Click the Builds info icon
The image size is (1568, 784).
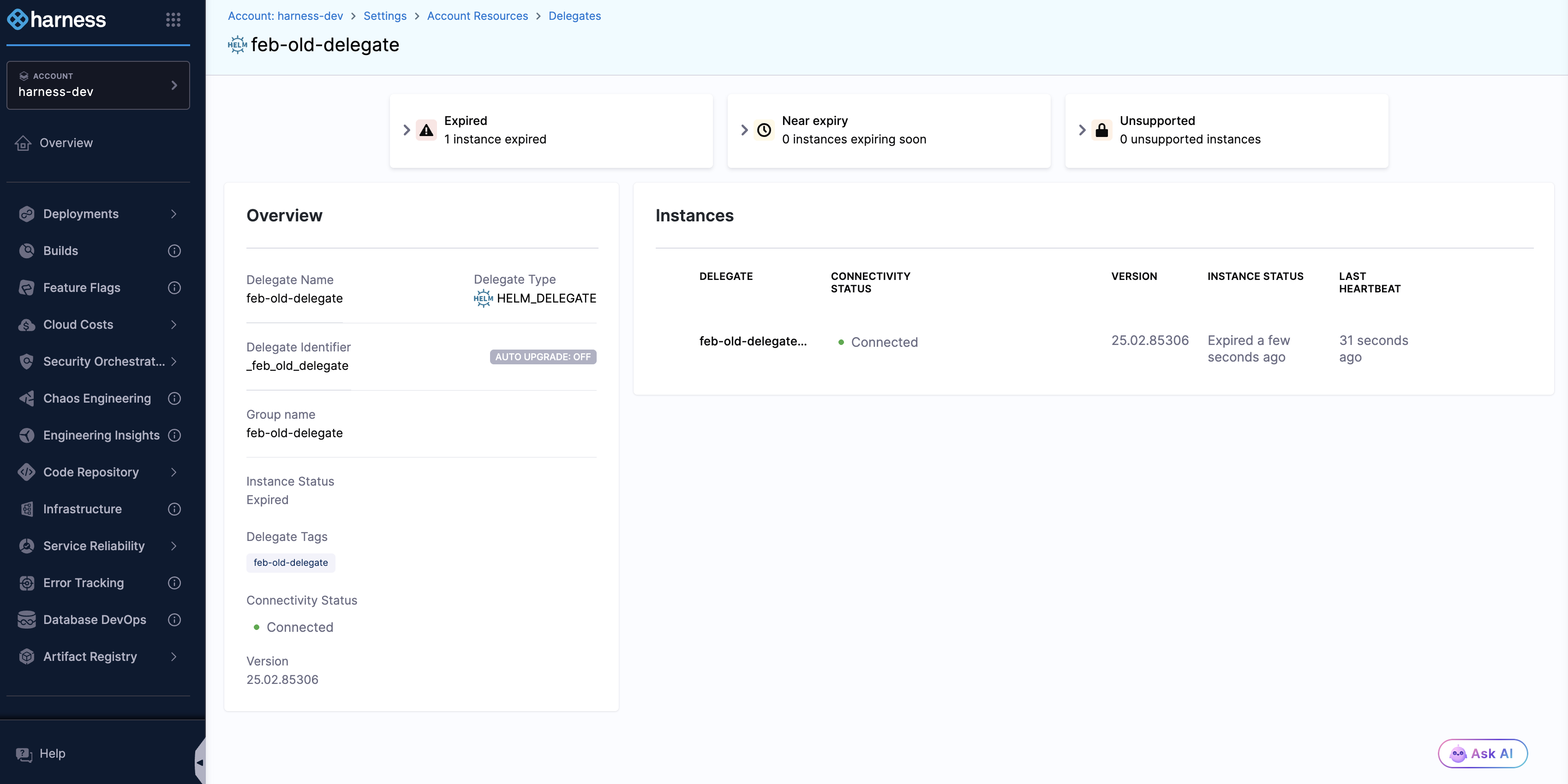click(x=174, y=250)
